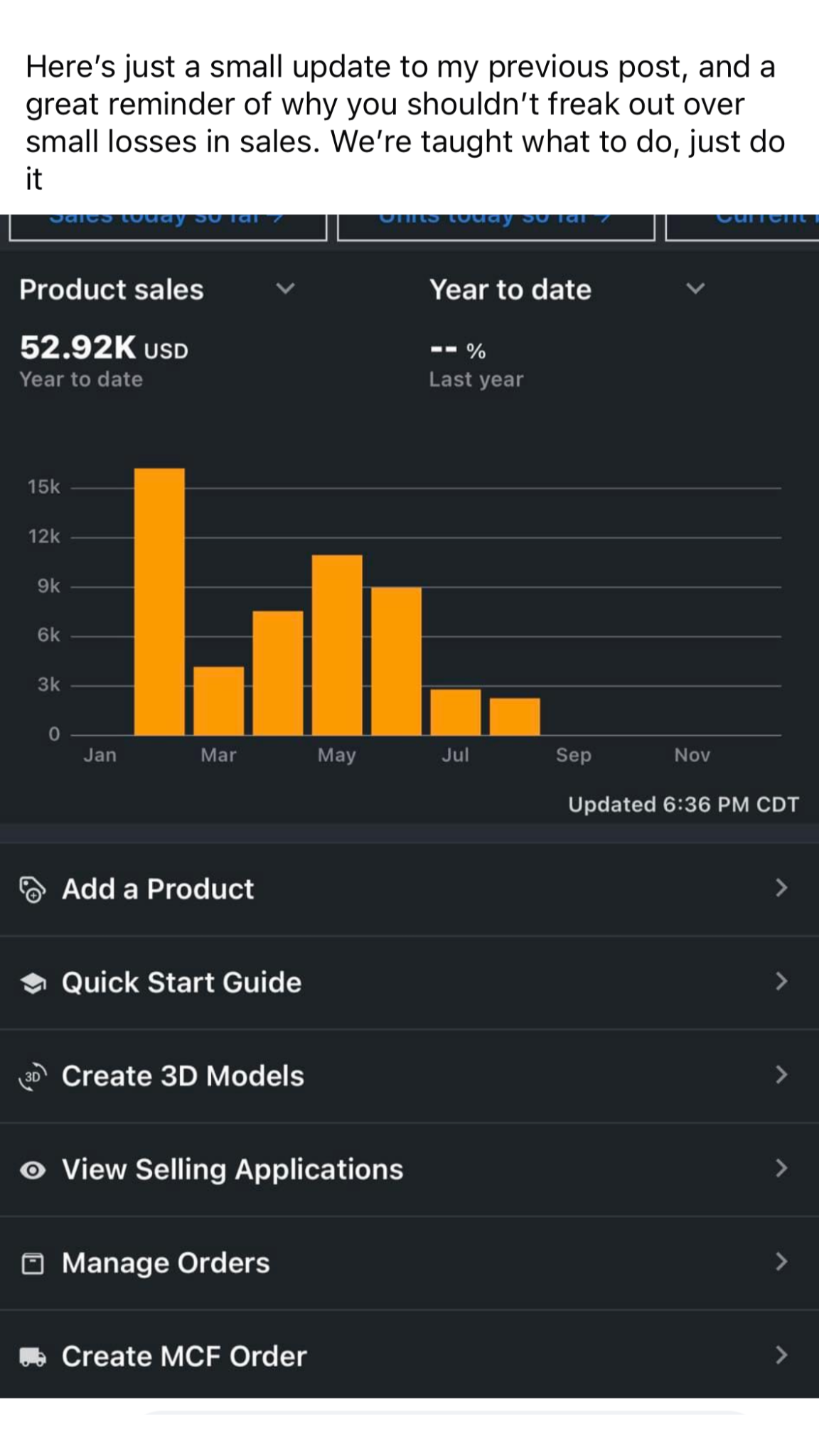Tap the Create MCF Order truck icon
This screenshot has height=1456, width=819.
point(32,1357)
